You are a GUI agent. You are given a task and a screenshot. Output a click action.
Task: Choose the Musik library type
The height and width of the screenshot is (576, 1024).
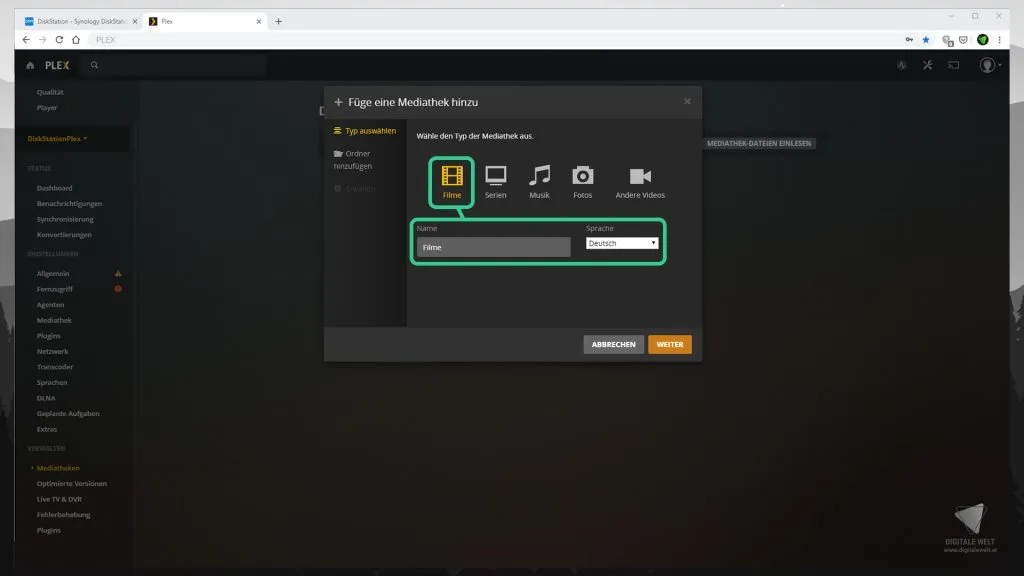[539, 182]
